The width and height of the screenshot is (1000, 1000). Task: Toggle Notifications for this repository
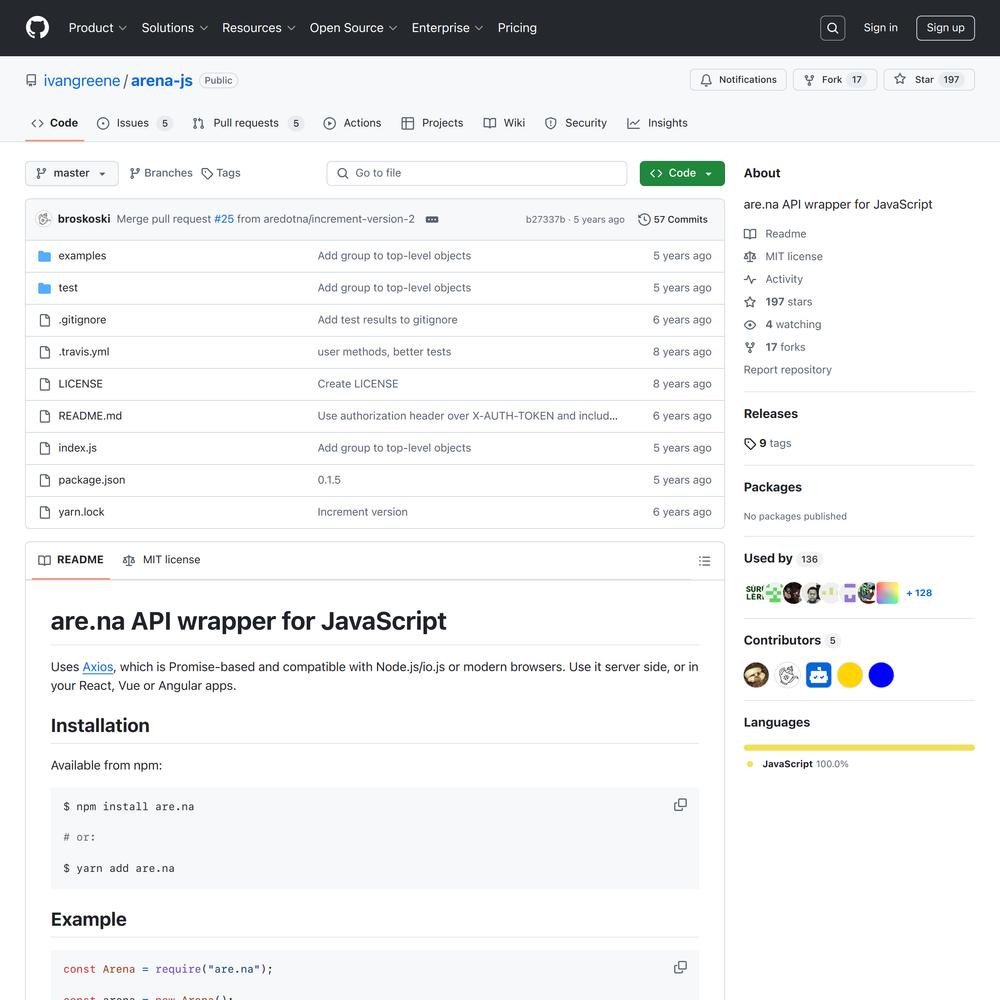click(x=738, y=80)
